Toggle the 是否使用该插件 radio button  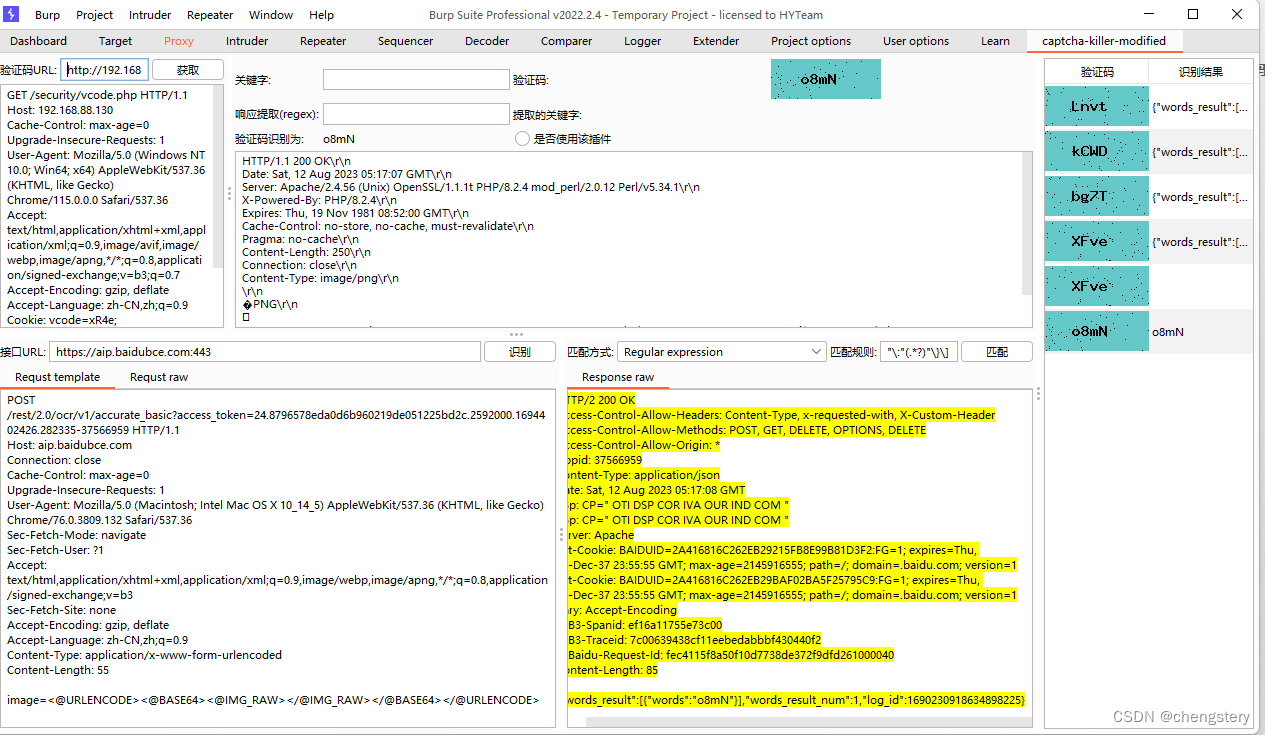coord(522,139)
